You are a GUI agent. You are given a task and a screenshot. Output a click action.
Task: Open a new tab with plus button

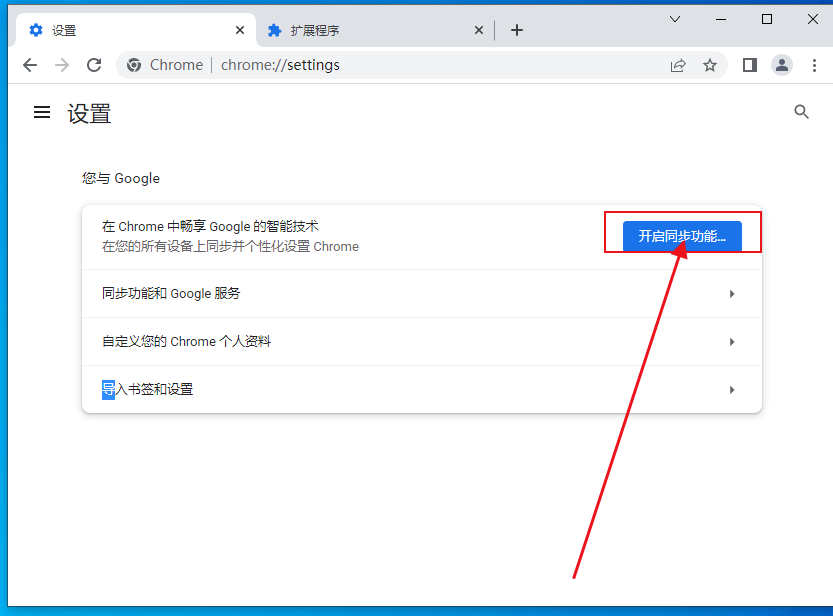coord(517,30)
